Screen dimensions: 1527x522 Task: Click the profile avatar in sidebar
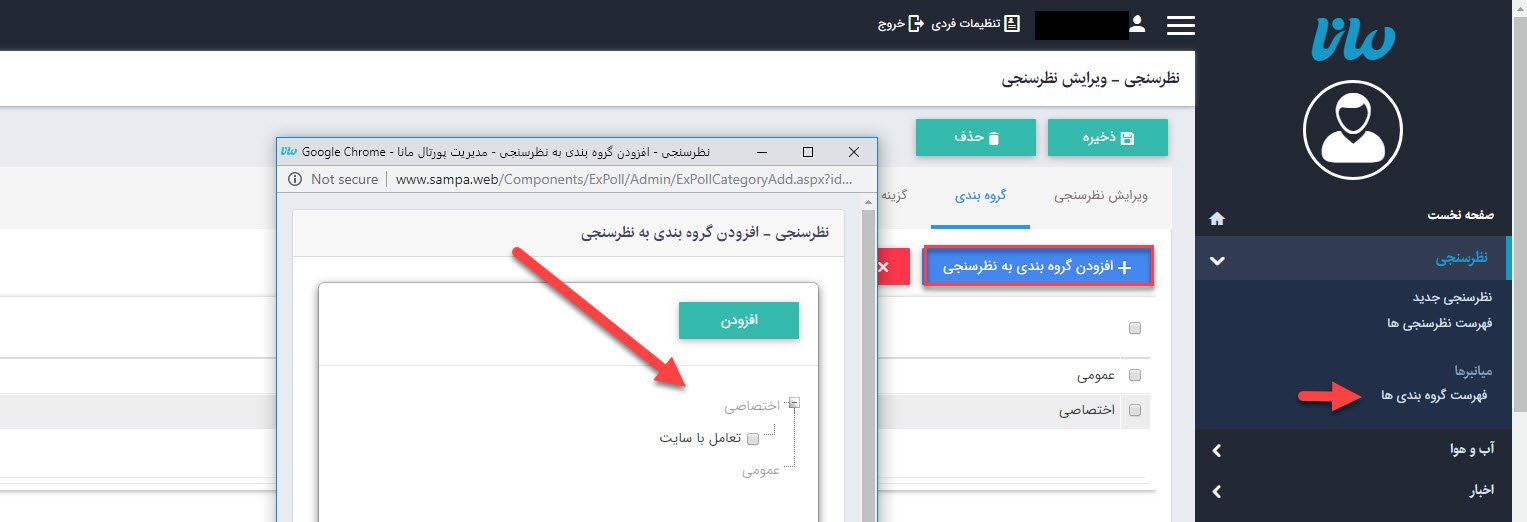[1352, 129]
